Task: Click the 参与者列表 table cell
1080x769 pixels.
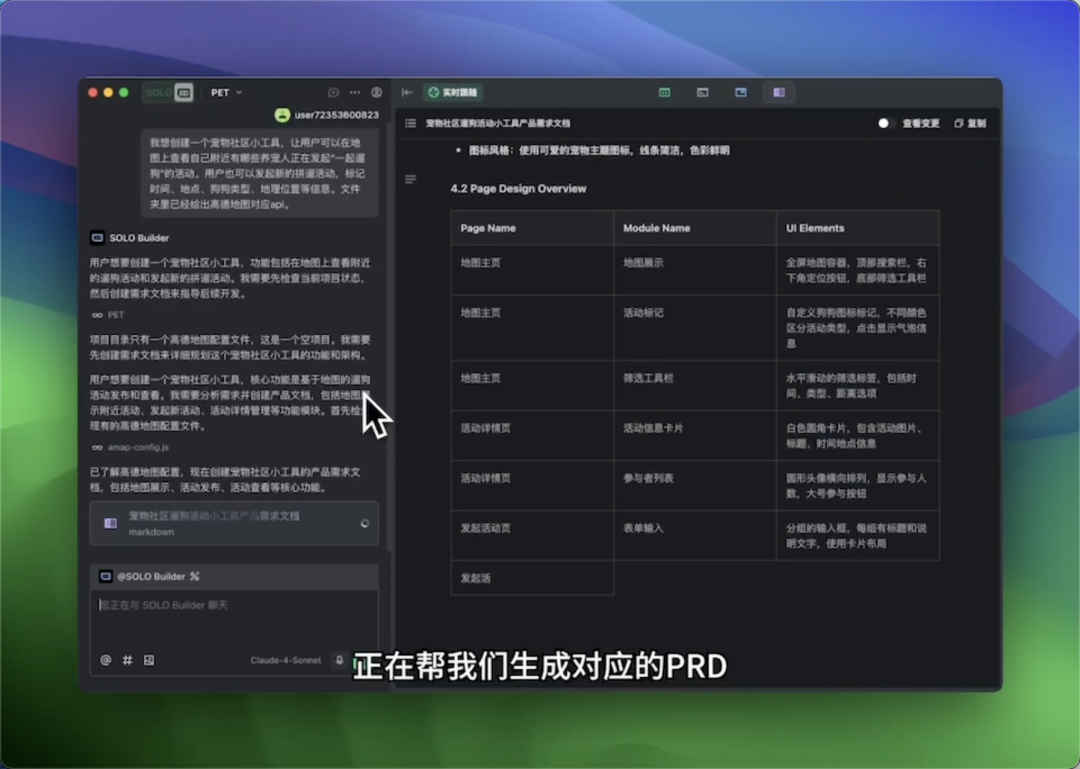Action: [694, 485]
